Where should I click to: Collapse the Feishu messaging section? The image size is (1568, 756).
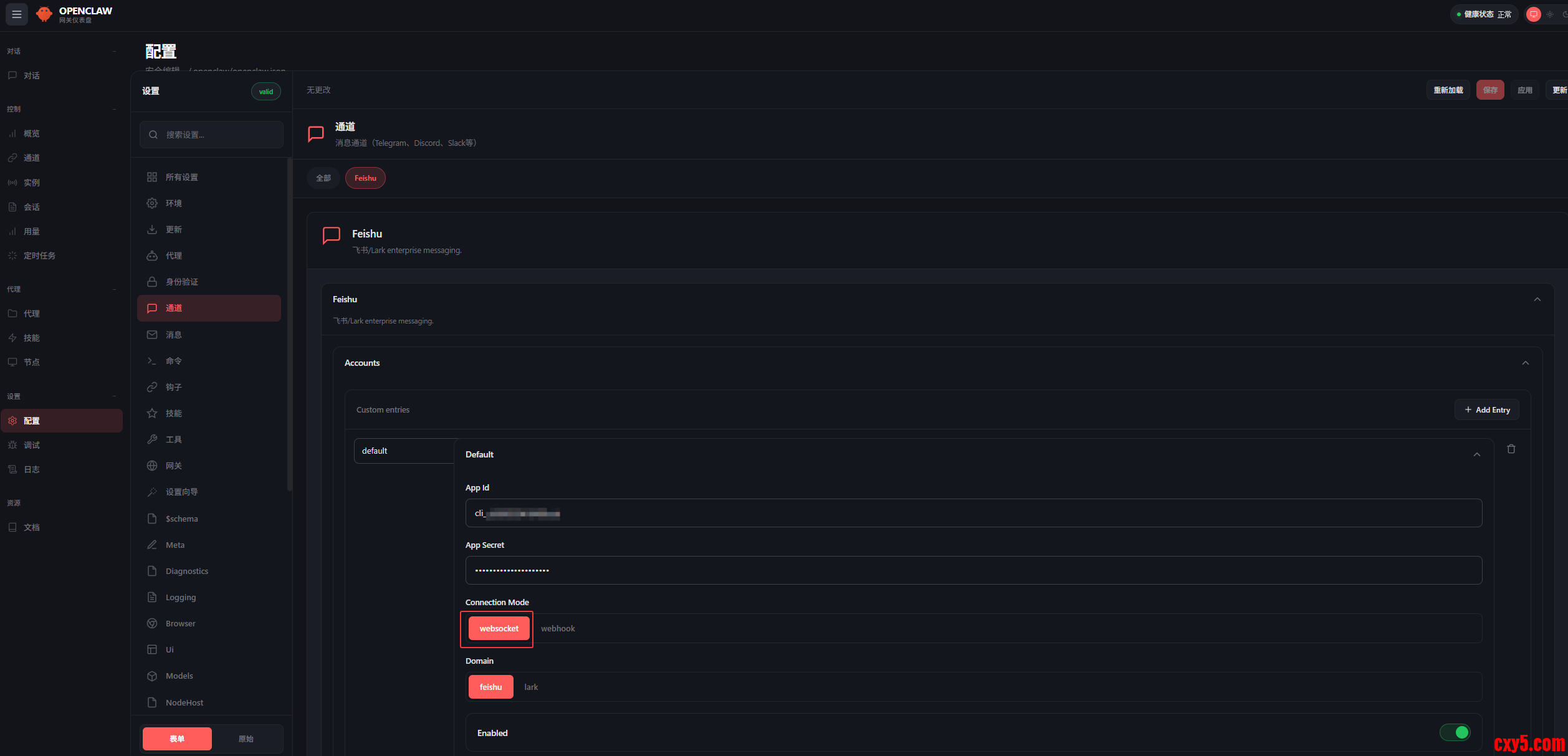tap(1537, 299)
